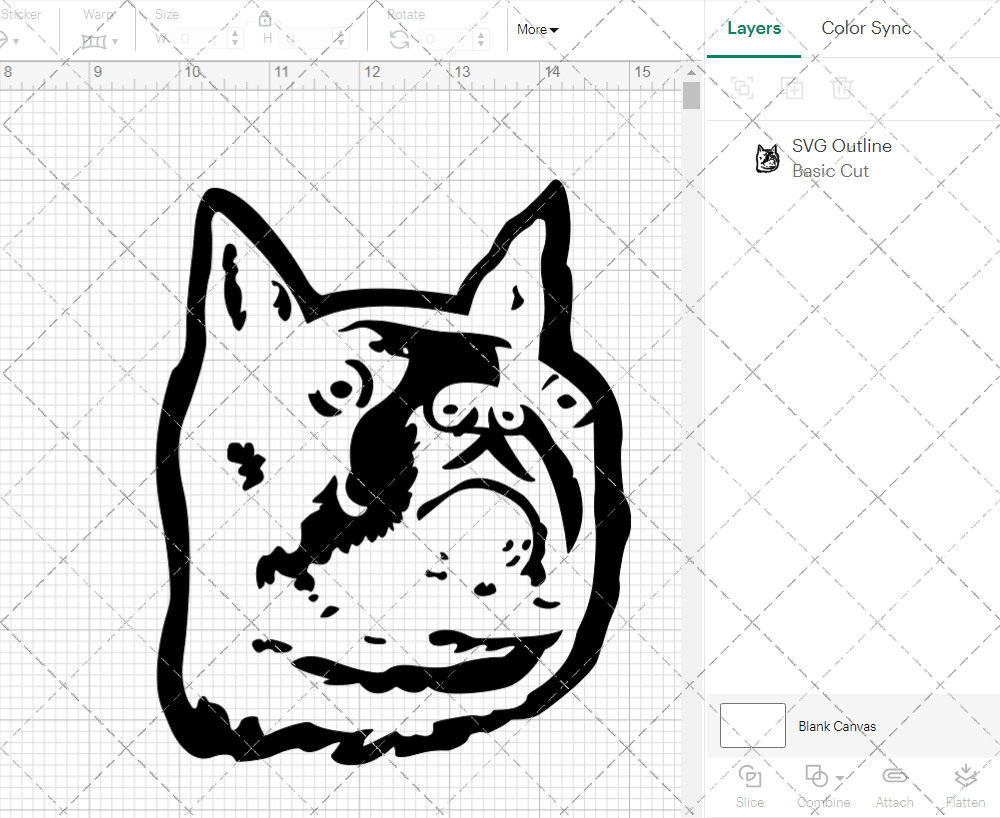Click the Group layers icon
Screen dimensions: 1000x818
pyautogui.click(x=742, y=88)
